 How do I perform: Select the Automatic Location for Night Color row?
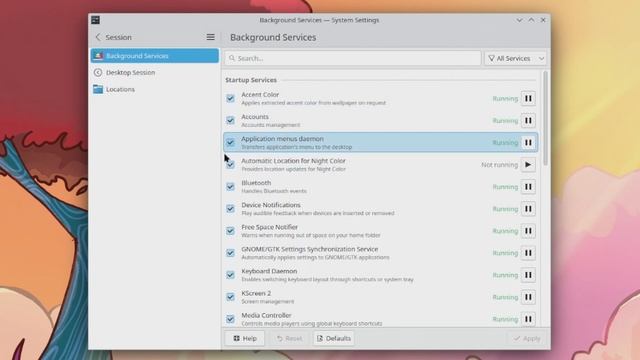[380, 164]
